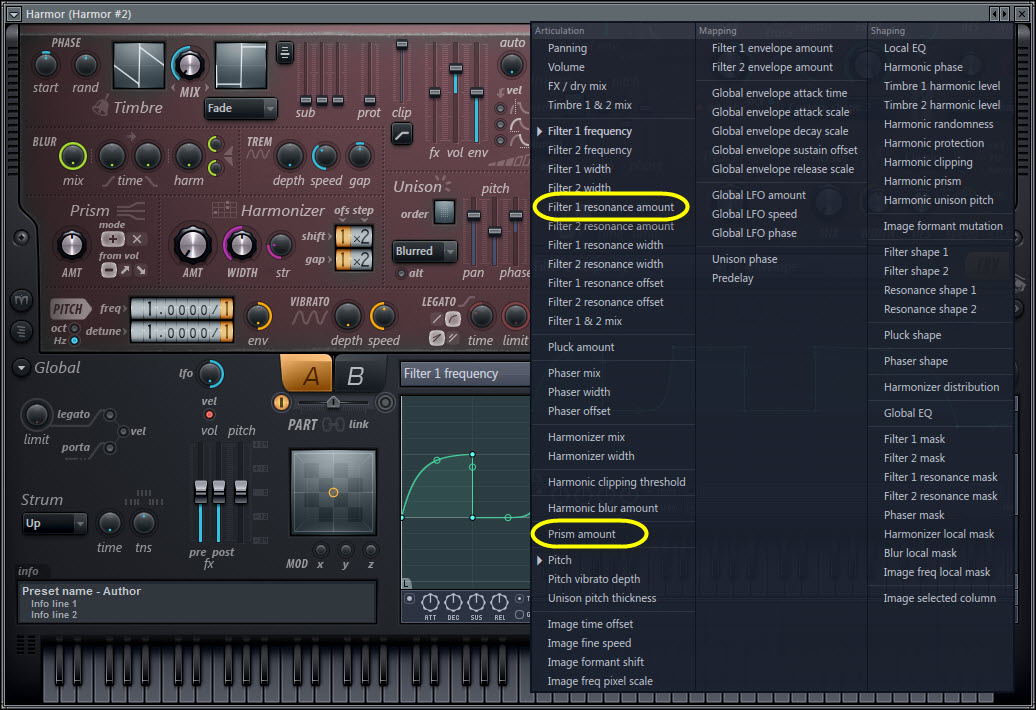Click the timbre options menu icon
The height and width of the screenshot is (710, 1036).
[285, 52]
